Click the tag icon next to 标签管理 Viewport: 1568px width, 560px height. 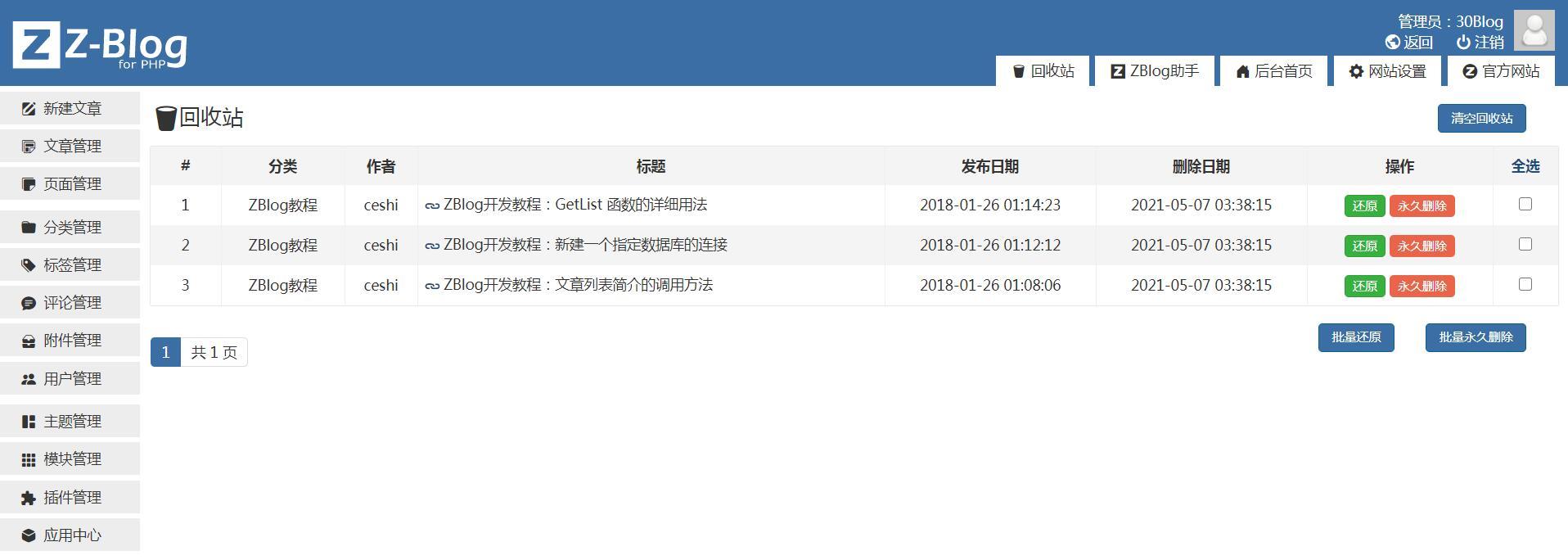point(29,265)
